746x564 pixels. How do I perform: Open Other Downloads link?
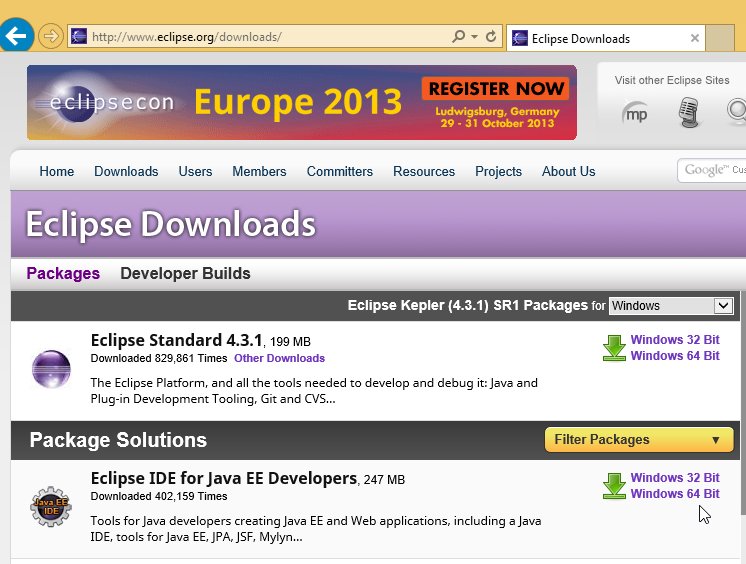[279, 358]
